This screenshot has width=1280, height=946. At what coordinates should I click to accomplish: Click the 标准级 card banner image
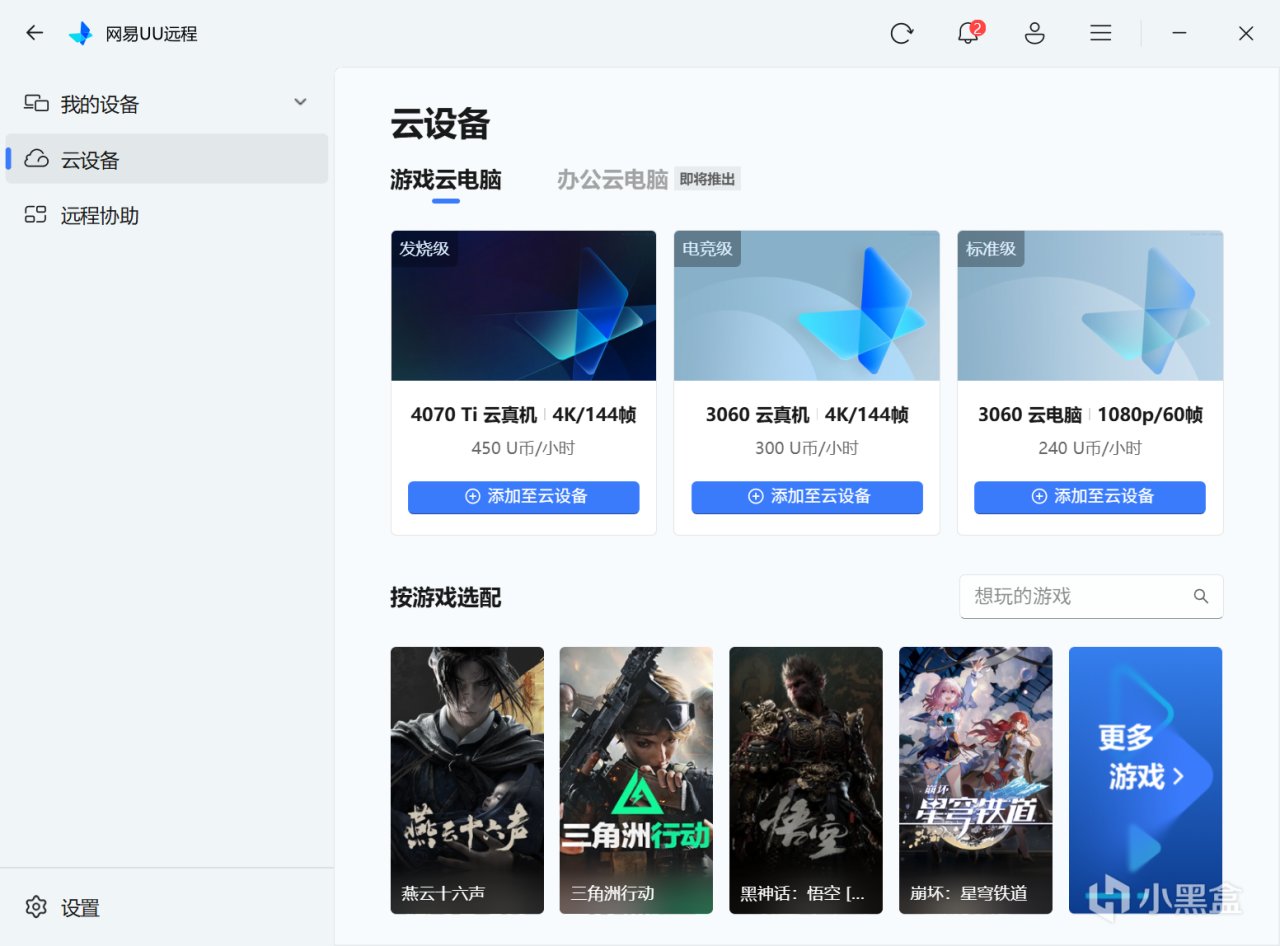pos(1090,306)
